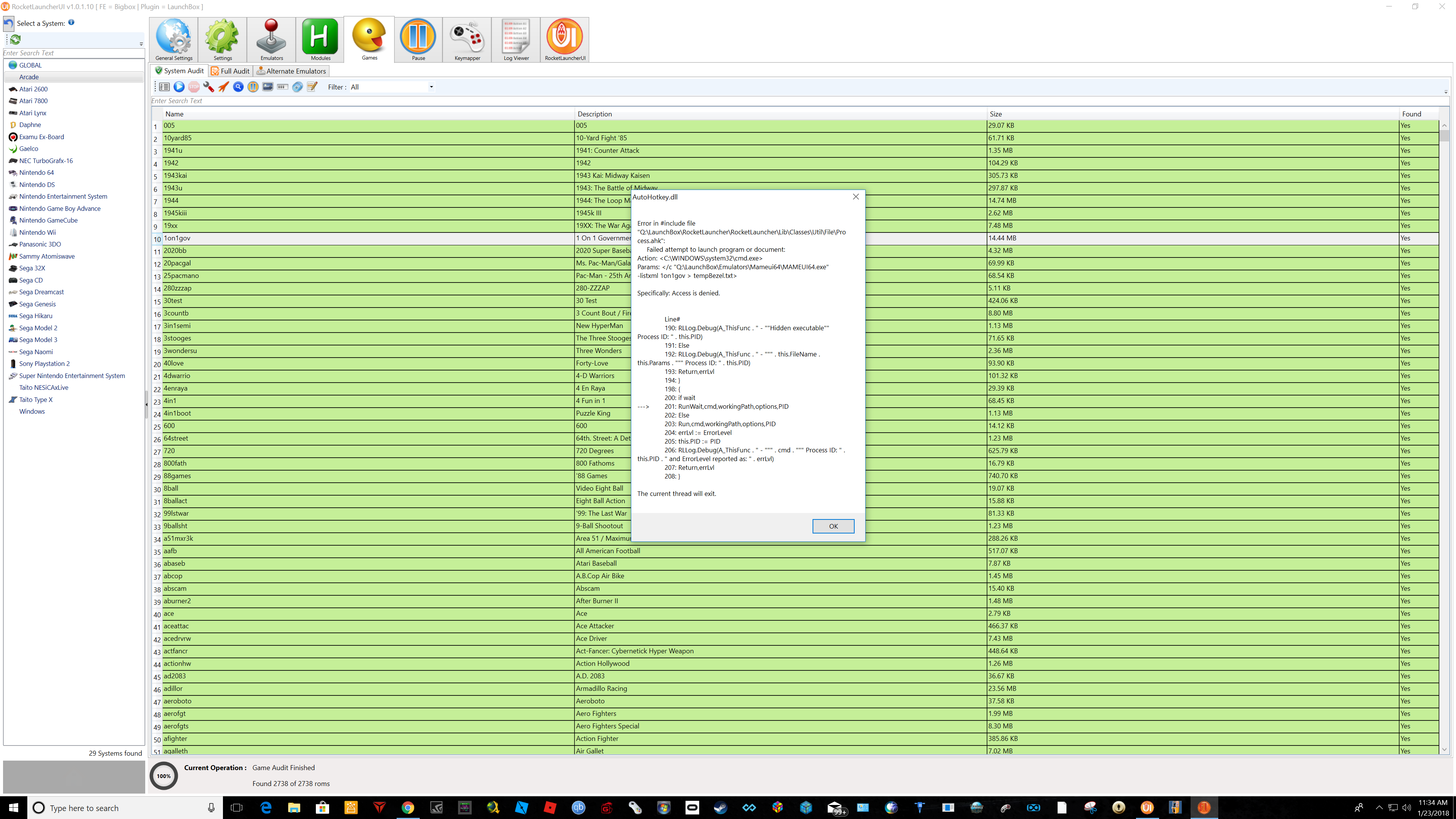Open the Modules section

[320, 39]
